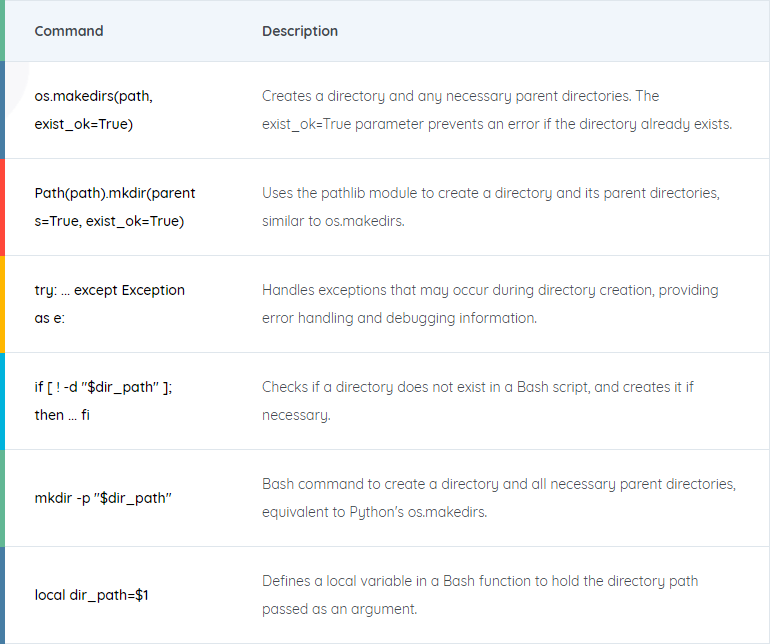Click the blue color bar beside os.makedirs row
Viewport: 770px width, 644px height.
[2, 110]
